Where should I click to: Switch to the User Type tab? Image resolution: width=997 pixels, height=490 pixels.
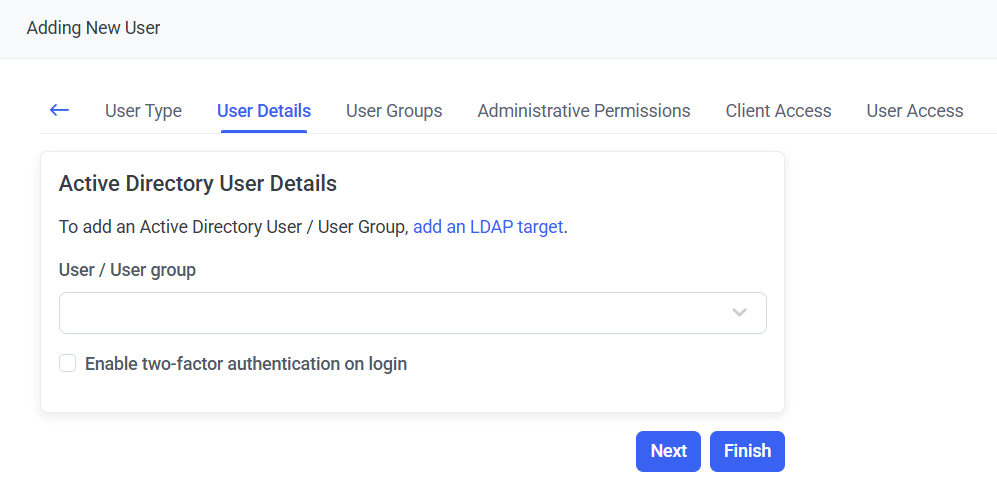pyautogui.click(x=143, y=111)
